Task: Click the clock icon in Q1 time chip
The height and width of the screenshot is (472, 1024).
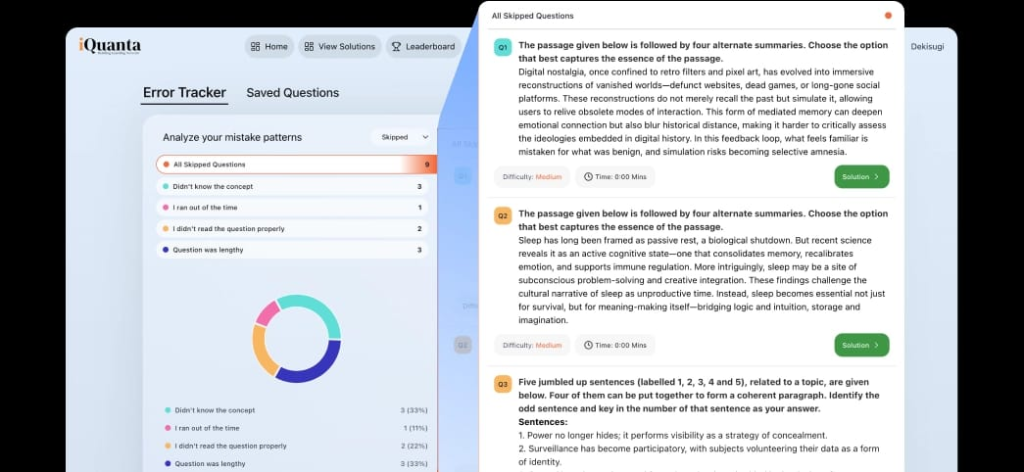Action: (588, 177)
